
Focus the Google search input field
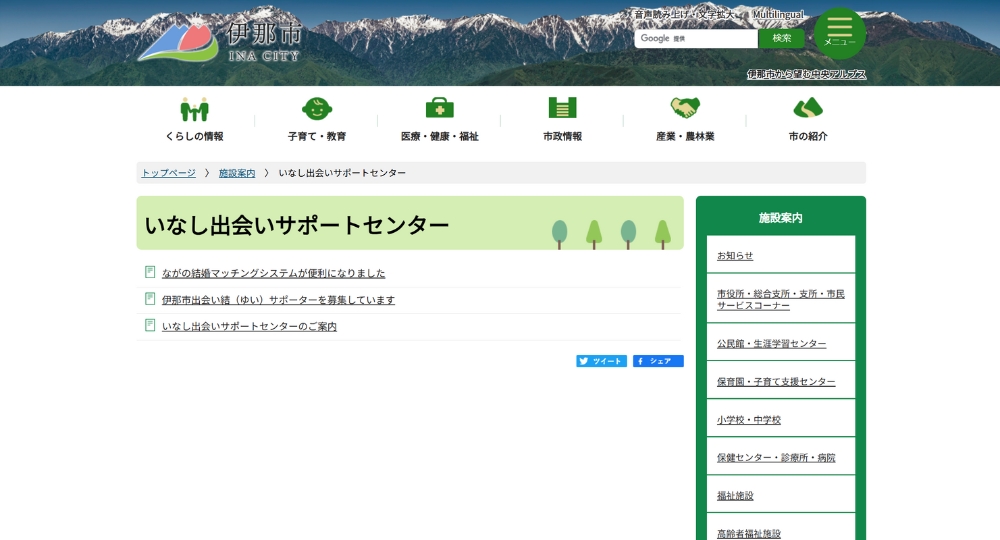coord(696,38)
